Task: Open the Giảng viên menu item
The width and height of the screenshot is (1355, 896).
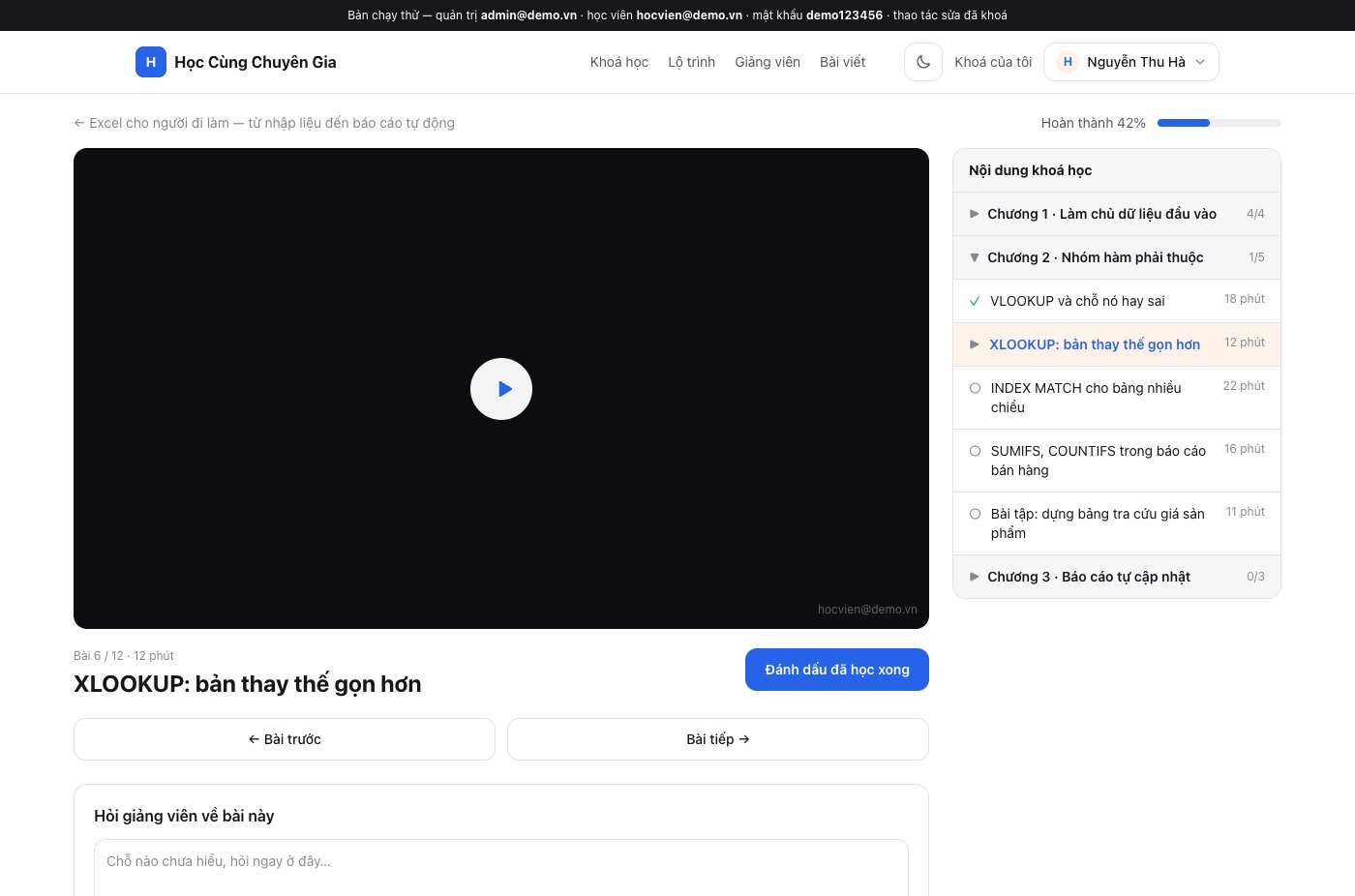Action: [x=768, y=62]
